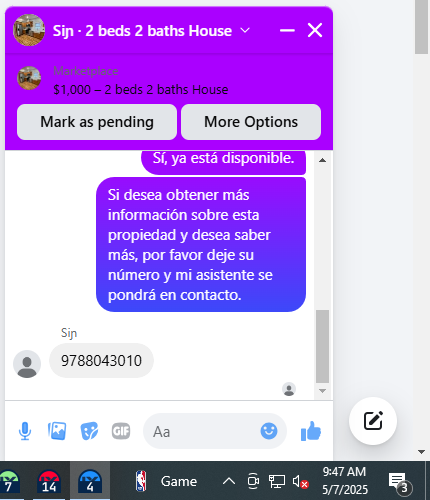Image resolution: width=430 pixels, height=500 pixels.
Task: Click the message text field Aa
Action: [203, 431]
